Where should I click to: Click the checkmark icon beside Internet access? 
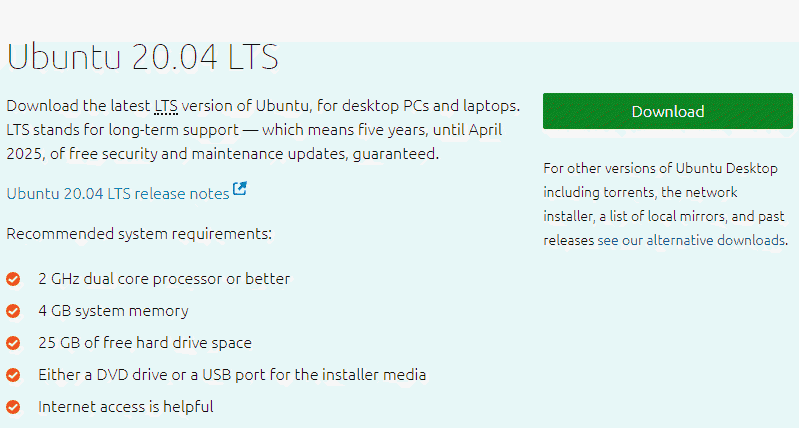tap(14, 406)
